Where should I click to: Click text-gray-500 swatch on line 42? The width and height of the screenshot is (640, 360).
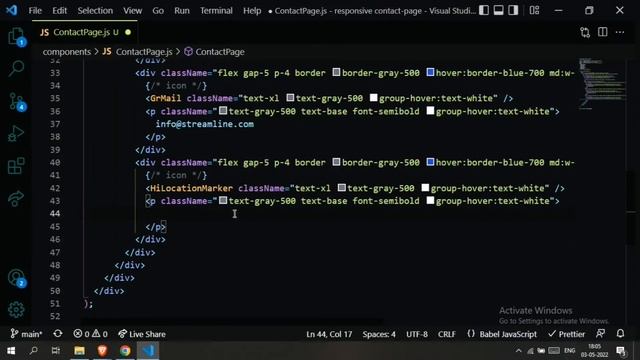342,188
